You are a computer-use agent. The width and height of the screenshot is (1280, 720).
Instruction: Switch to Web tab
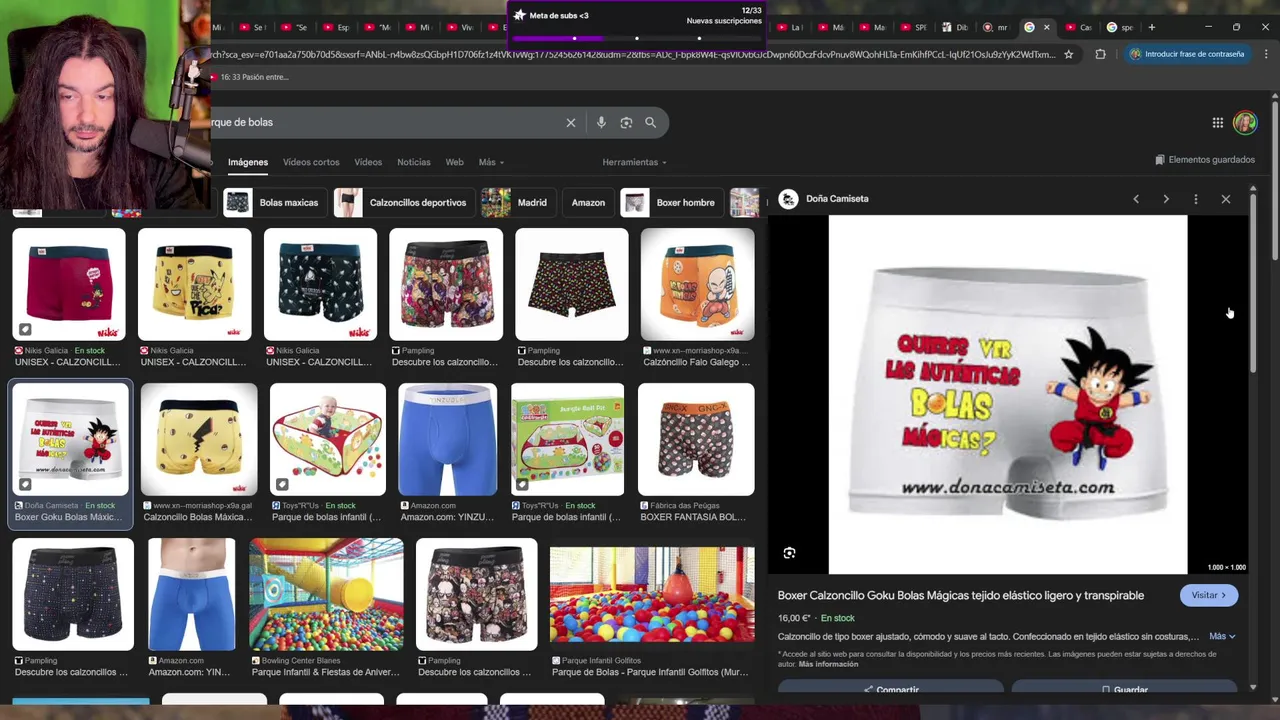point(455,162)
